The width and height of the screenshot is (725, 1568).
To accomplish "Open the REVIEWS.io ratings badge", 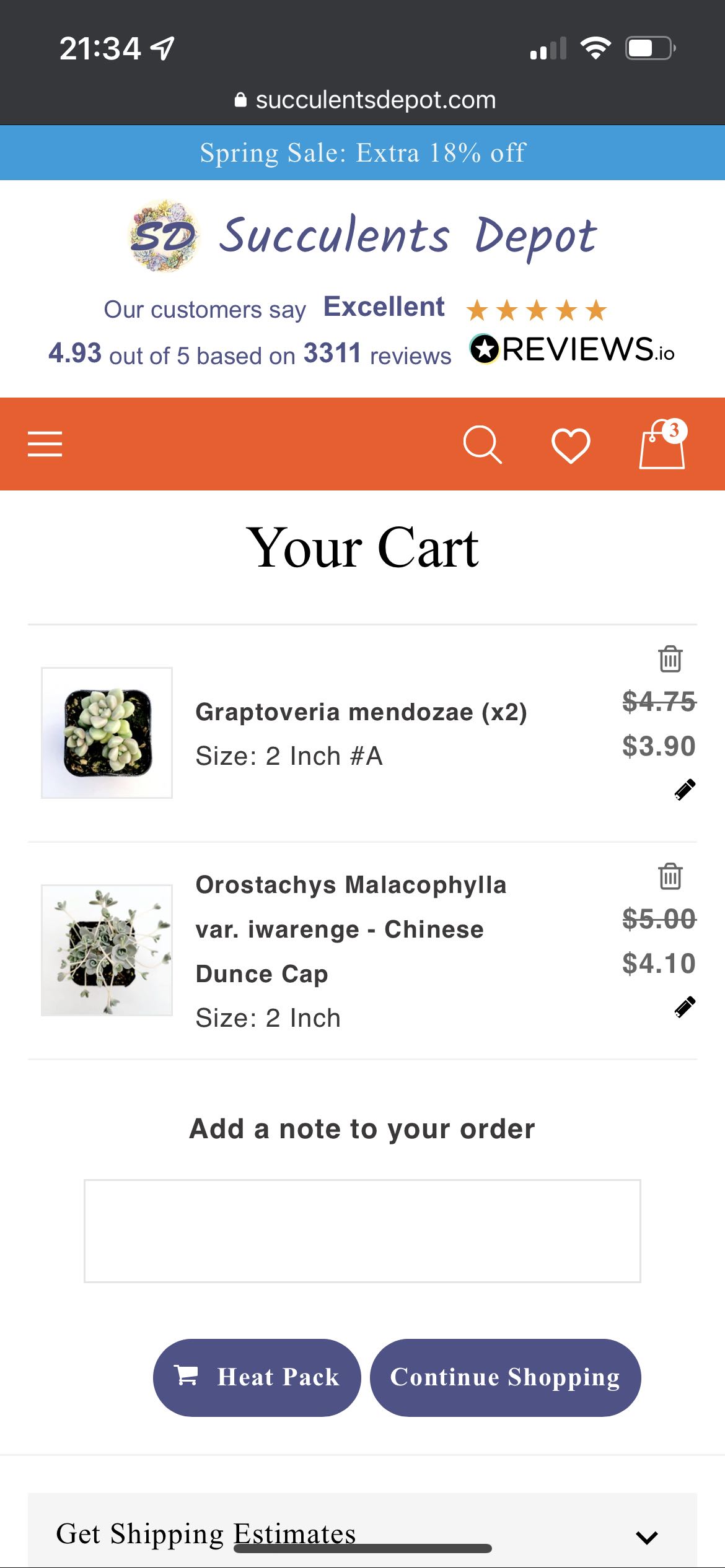I will pos(571,349).
